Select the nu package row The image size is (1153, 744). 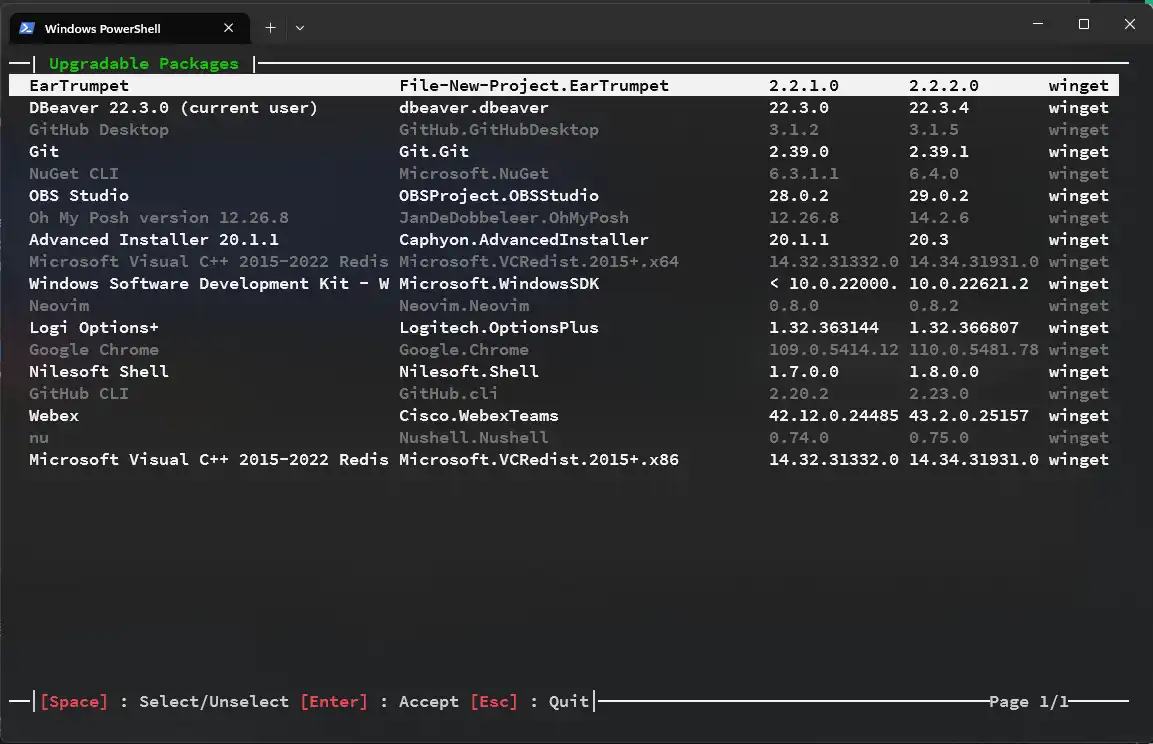(564, 437)
